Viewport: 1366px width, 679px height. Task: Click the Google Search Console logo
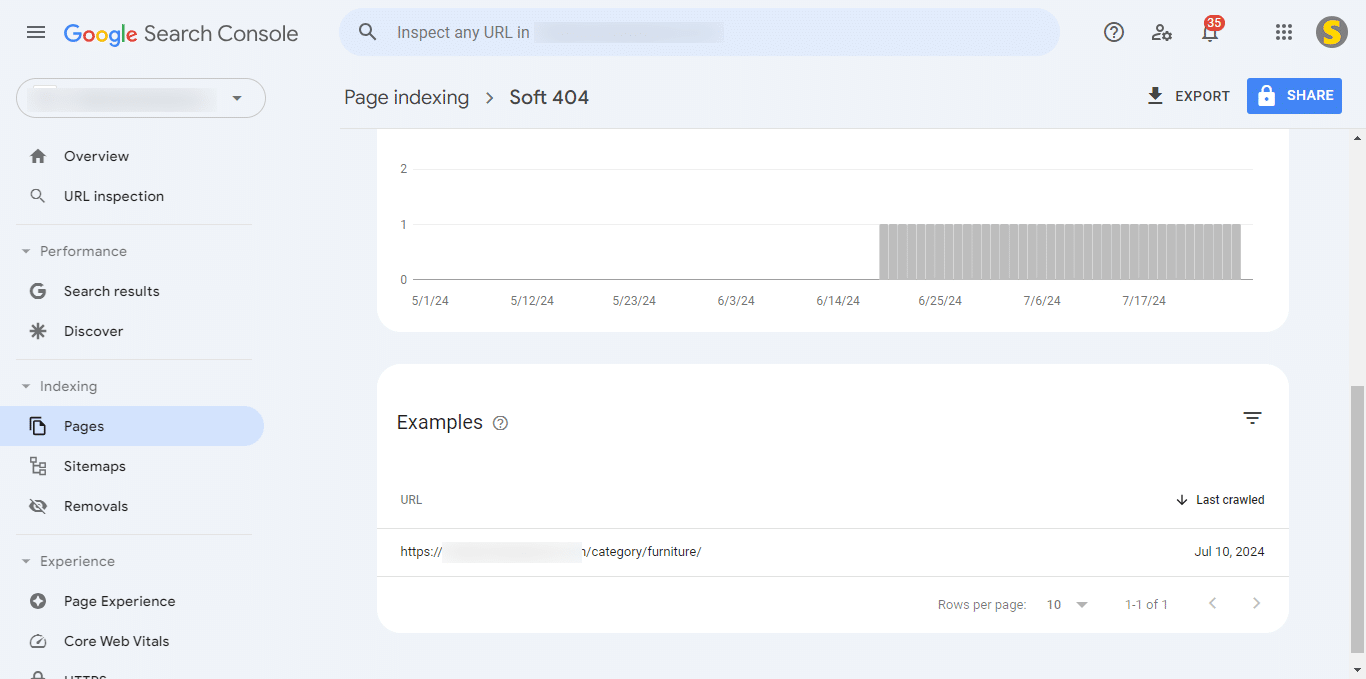click(181, 33)
